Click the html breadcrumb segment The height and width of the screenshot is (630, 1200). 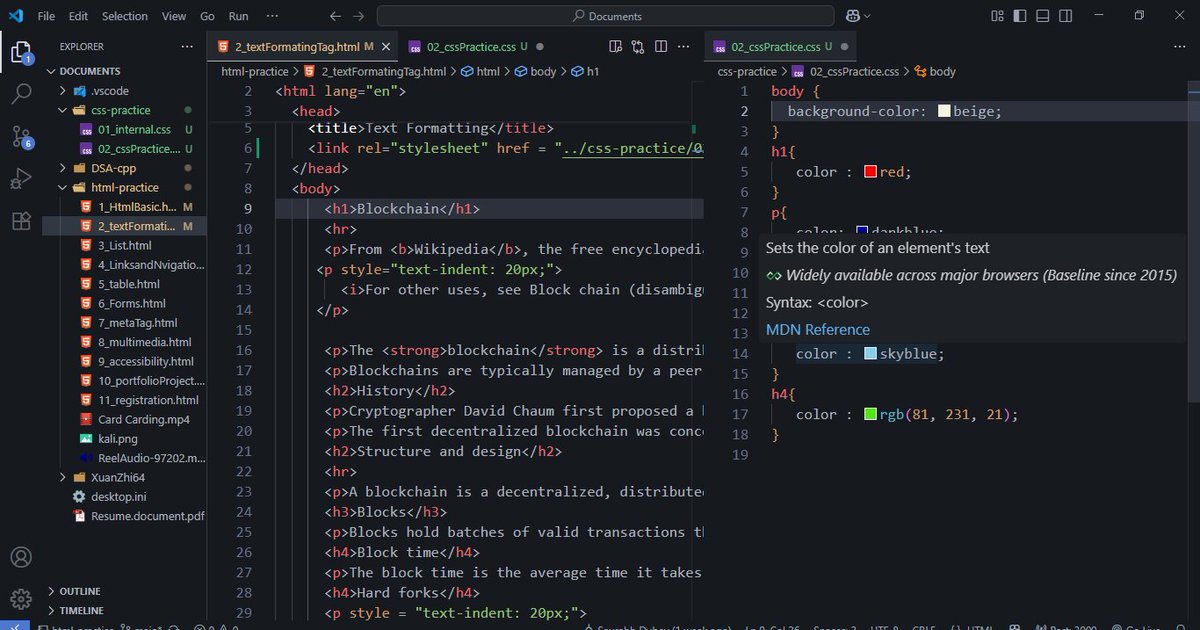(480, 72)
